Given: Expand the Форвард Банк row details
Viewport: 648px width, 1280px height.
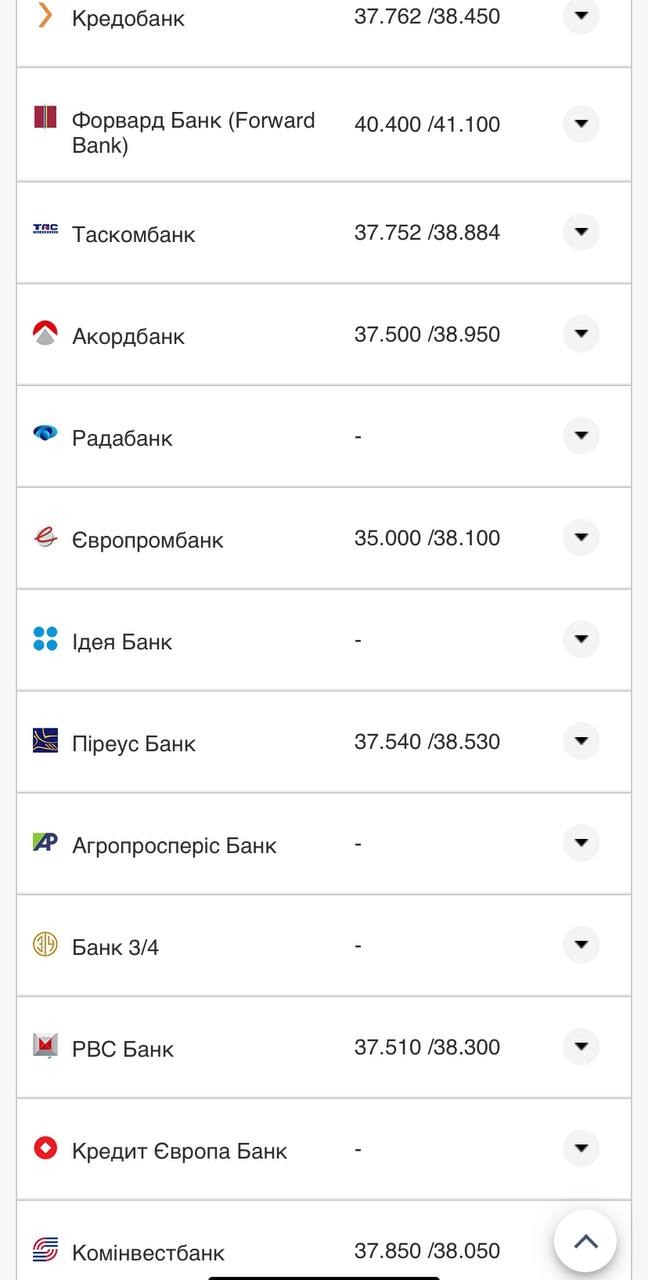Looking at the screenshot, I should pyautogui.click(x=581, y=124).
